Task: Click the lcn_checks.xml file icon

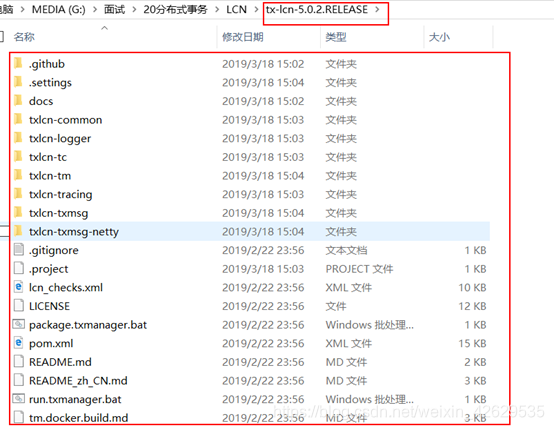Action: point(19,287)
